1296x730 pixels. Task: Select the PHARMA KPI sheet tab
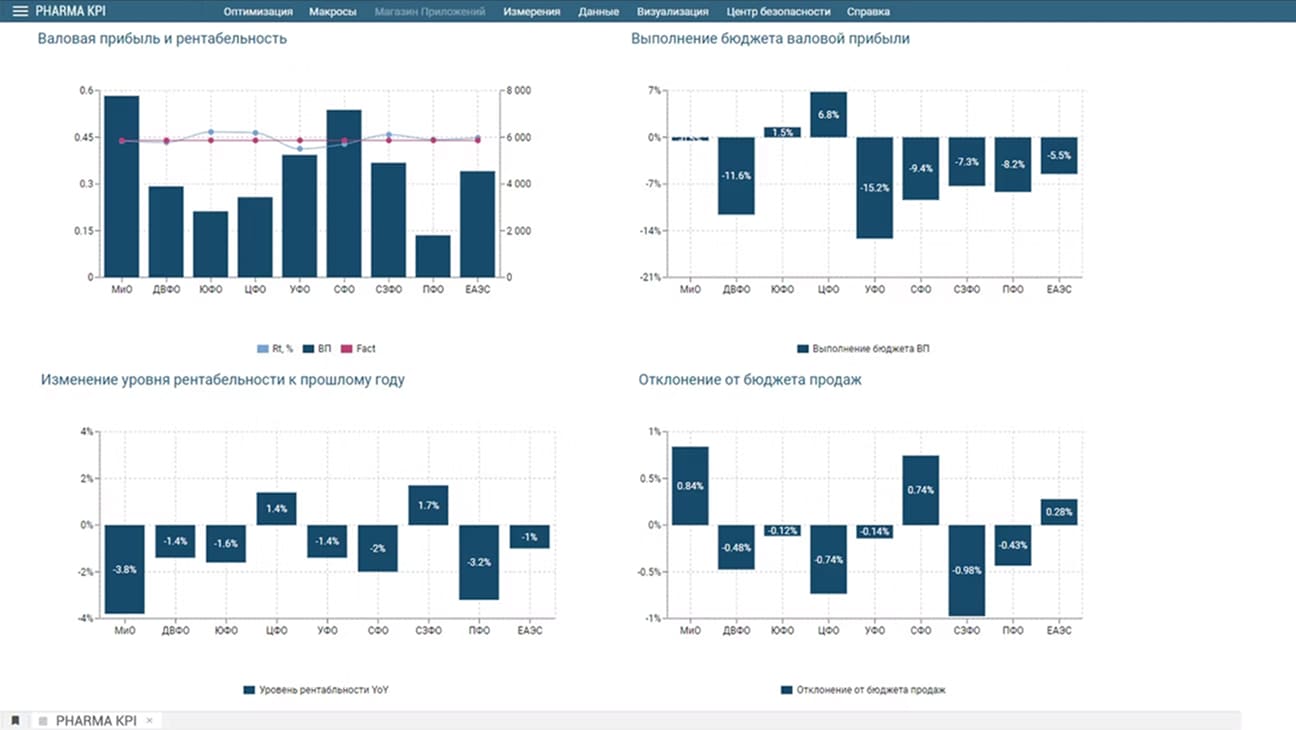click(96, 720)
